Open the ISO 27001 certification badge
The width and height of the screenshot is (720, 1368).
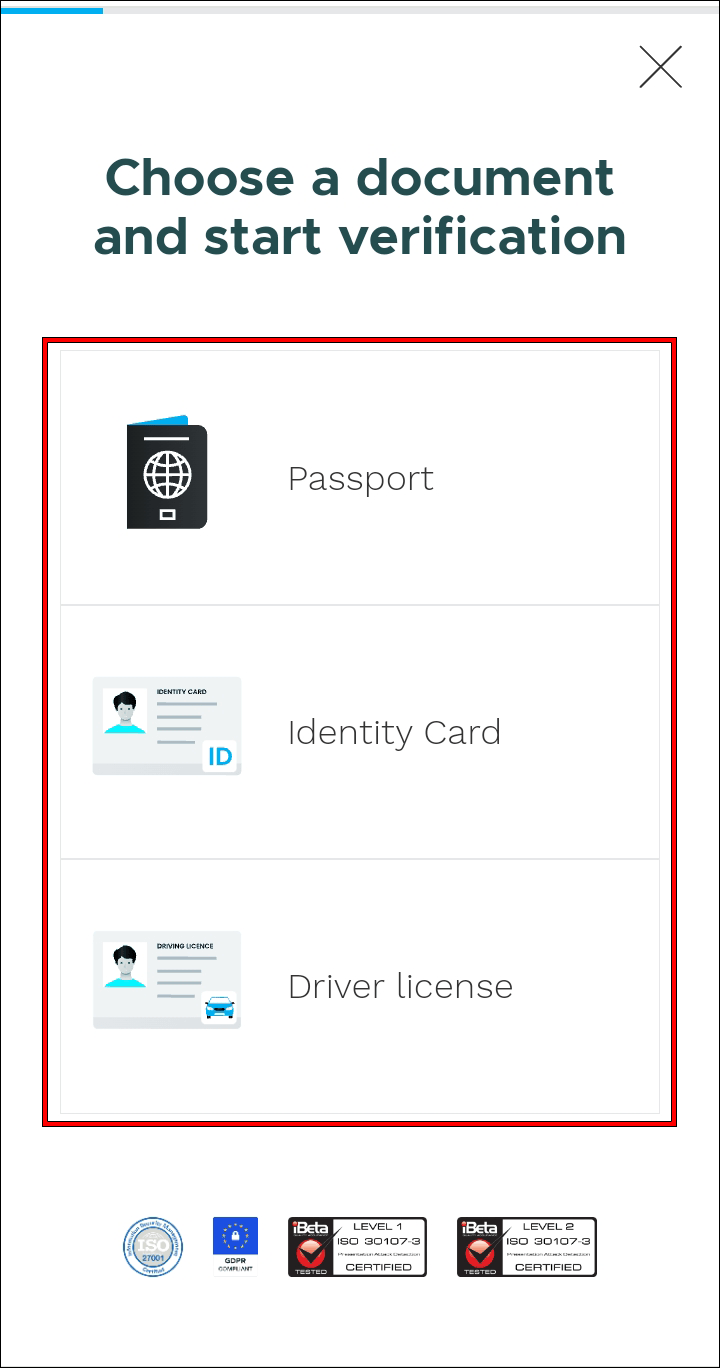[153, 1247]
